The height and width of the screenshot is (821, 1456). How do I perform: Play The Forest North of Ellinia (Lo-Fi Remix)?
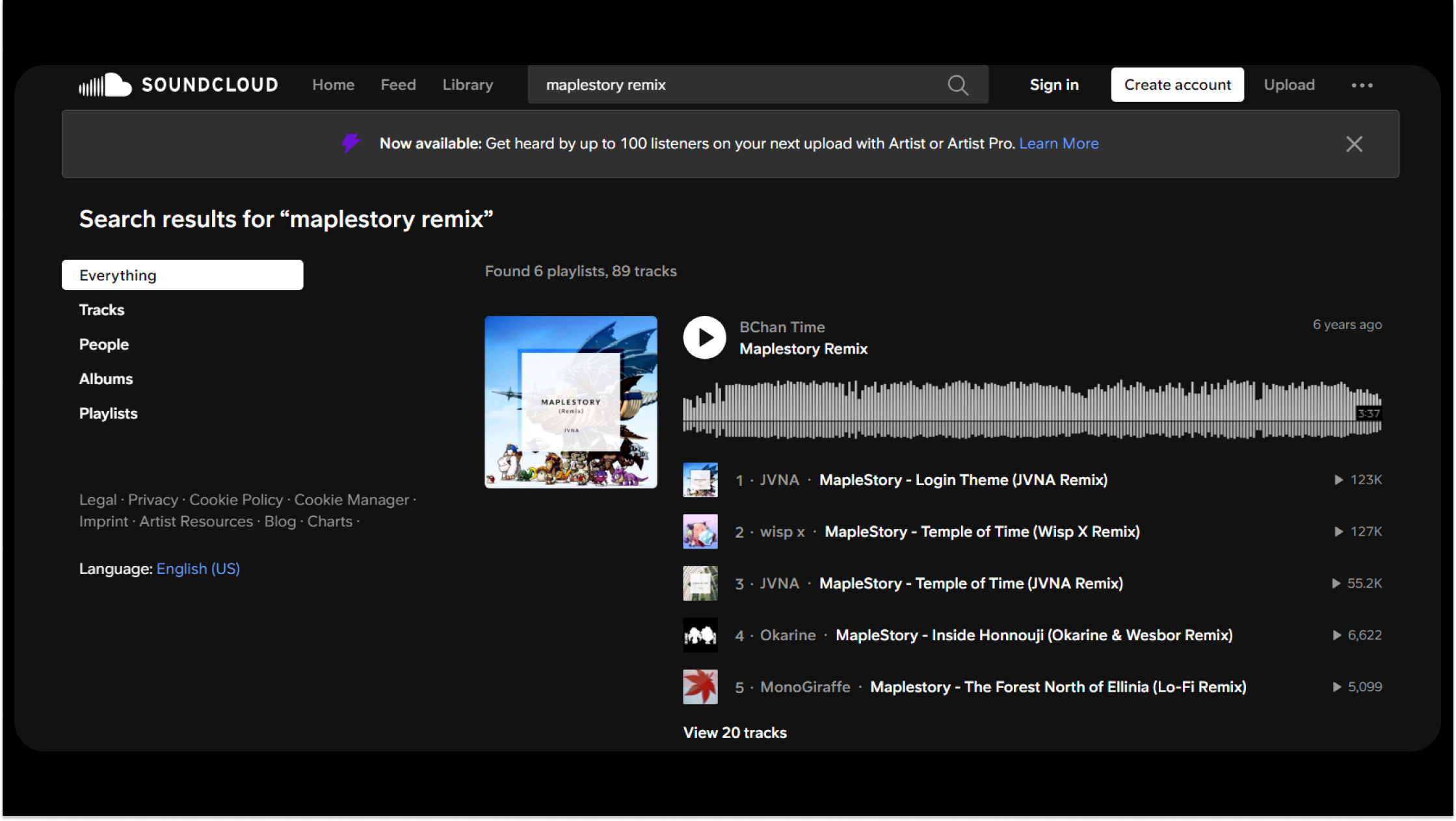[1058, 687]
